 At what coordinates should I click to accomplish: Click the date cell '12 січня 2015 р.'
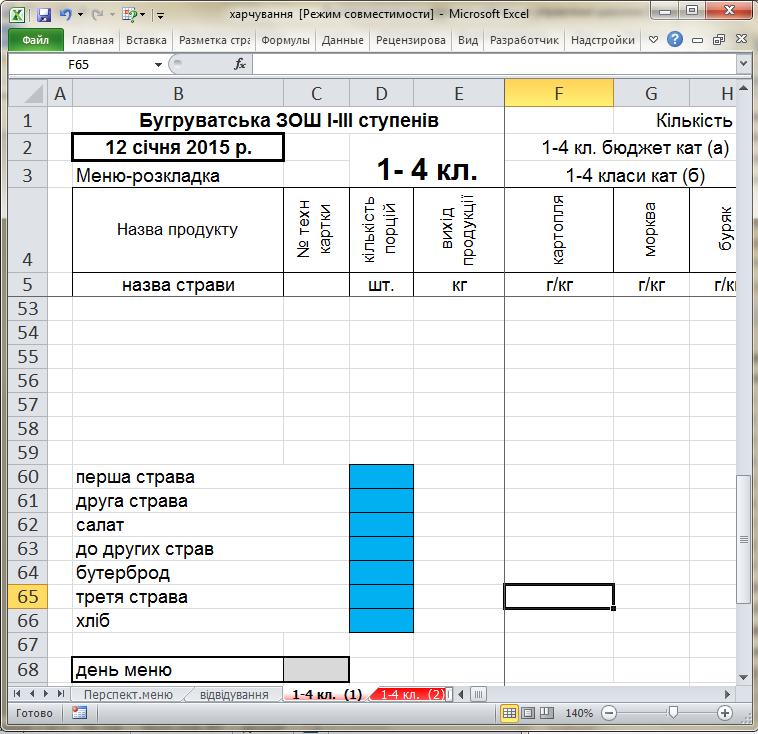click(178, 147)
